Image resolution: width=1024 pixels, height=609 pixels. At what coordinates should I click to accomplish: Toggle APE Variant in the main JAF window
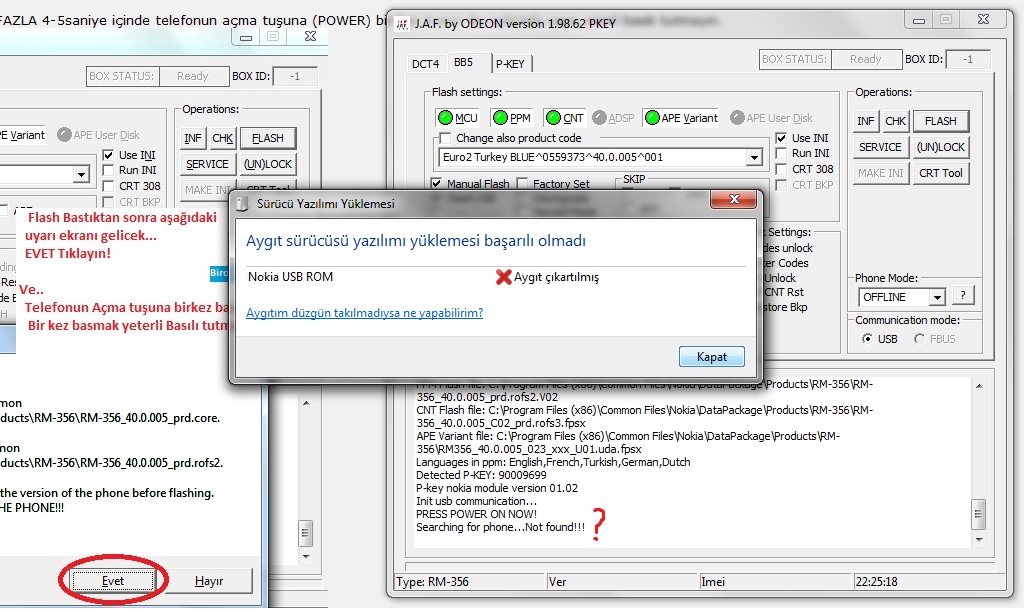point(681,117)
